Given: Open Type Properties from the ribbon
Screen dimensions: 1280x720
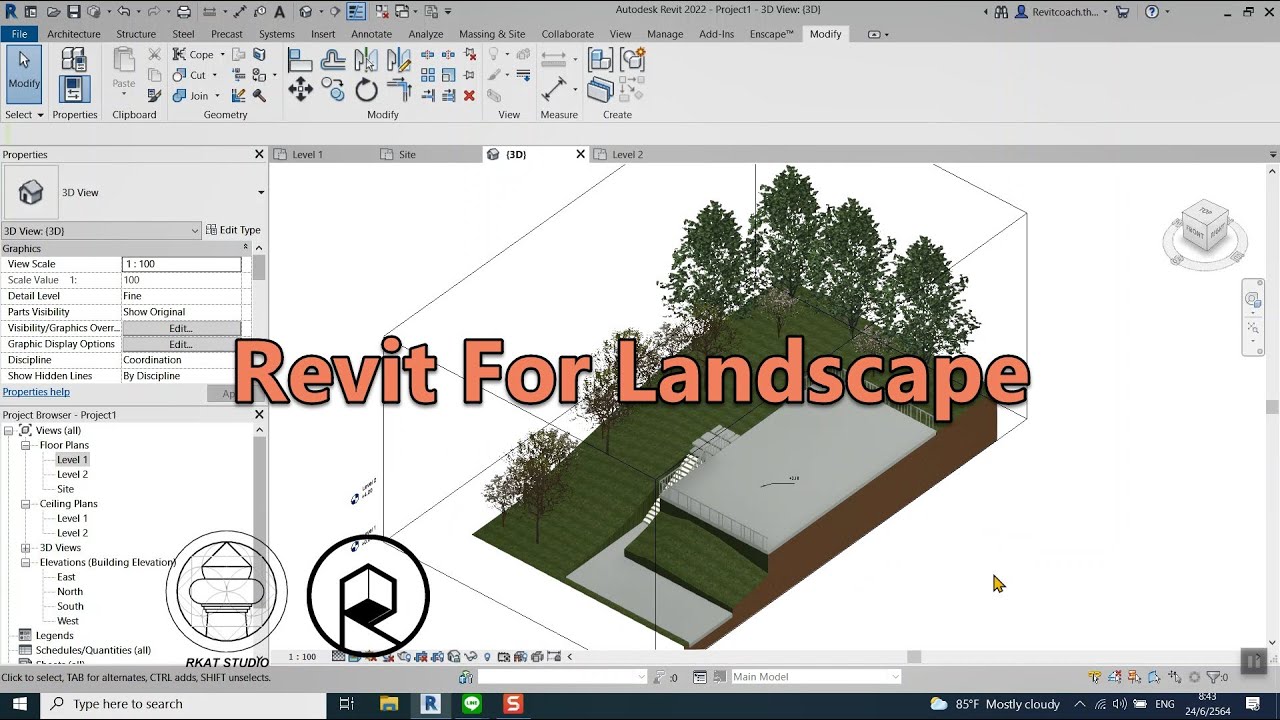Looking at the screenshot, I should pos(74,60).
